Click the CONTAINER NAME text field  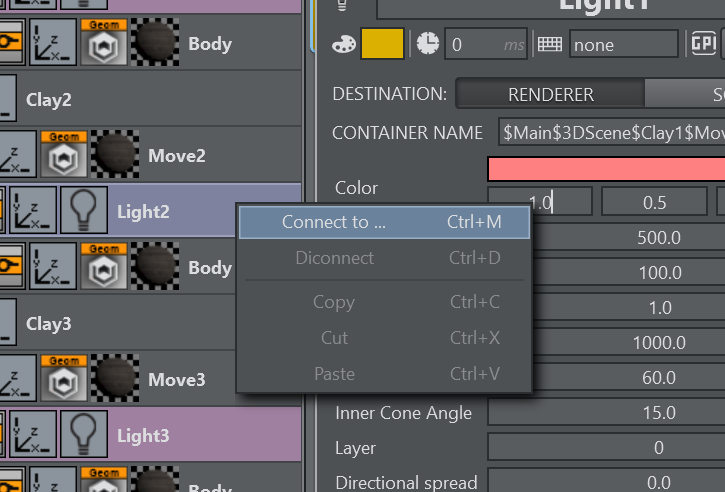coord(610,132)
